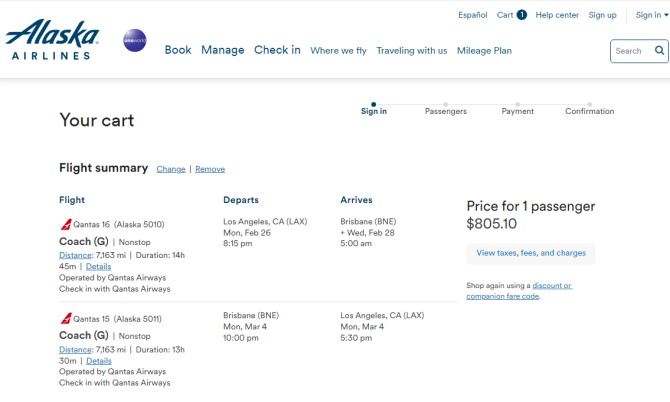
Task: Click the magnifying glass search icon
Action: [659, 50]
